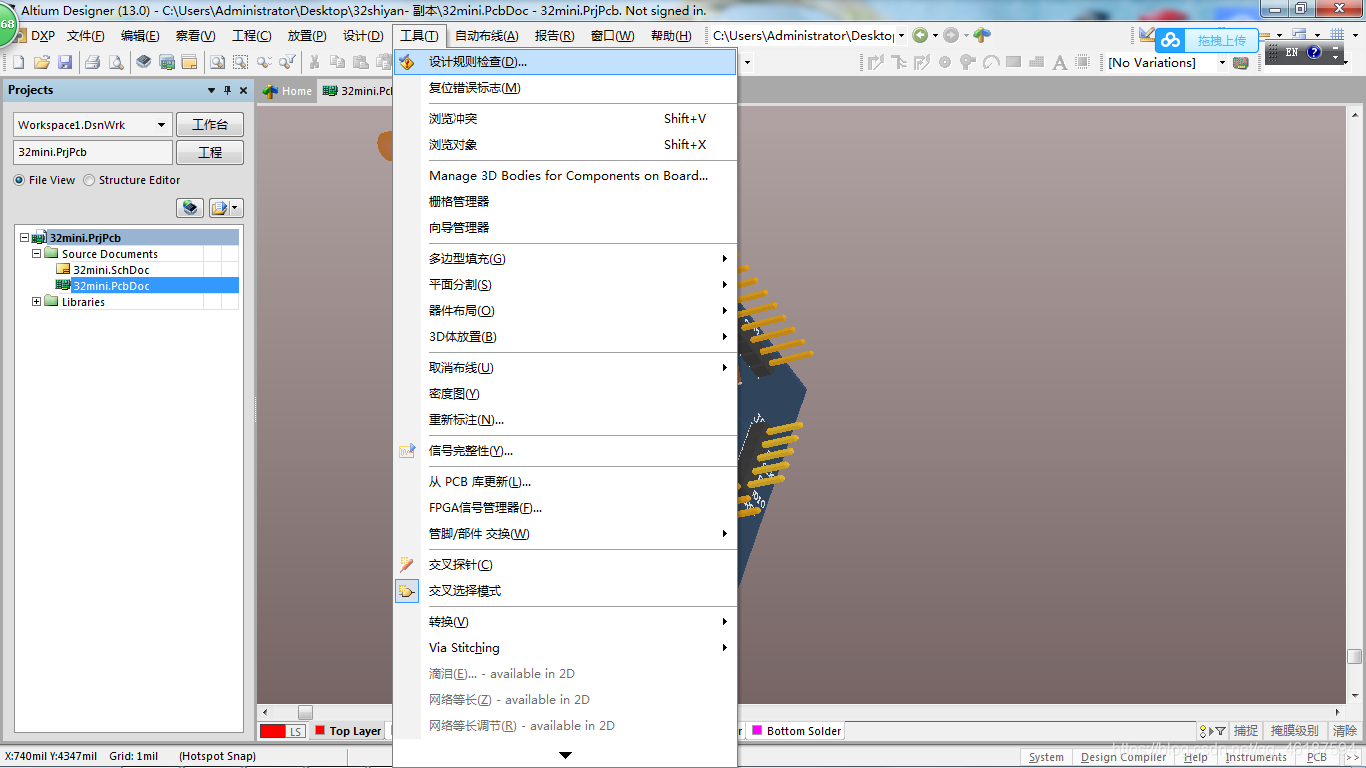
Task: Expand the Libraries folder
Action: 37,302
